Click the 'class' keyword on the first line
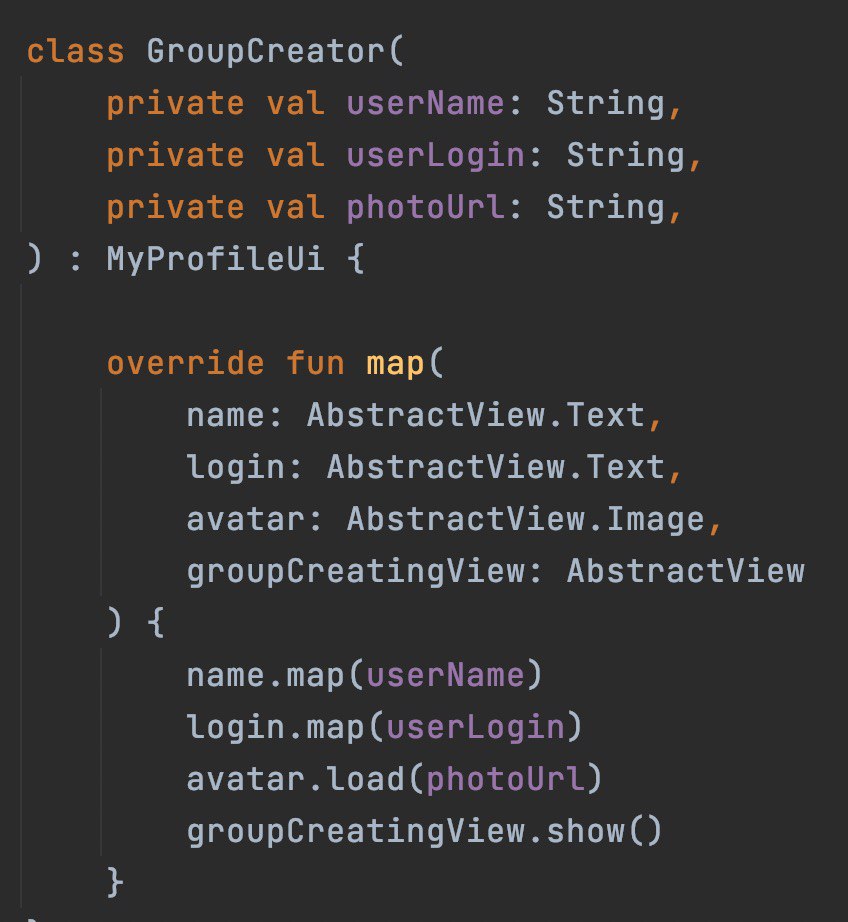Screen dimensions: 848x922 point(76,51)
